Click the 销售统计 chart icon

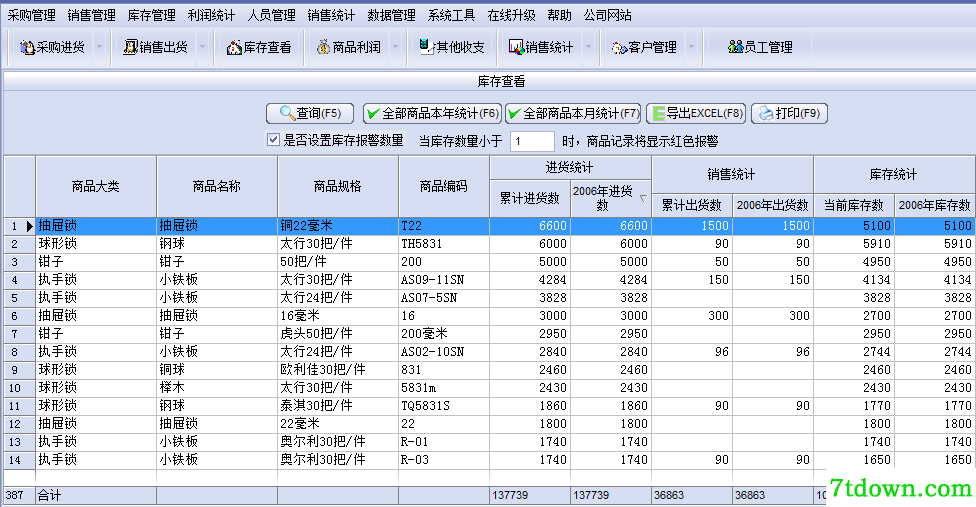[x=516, y=47]
